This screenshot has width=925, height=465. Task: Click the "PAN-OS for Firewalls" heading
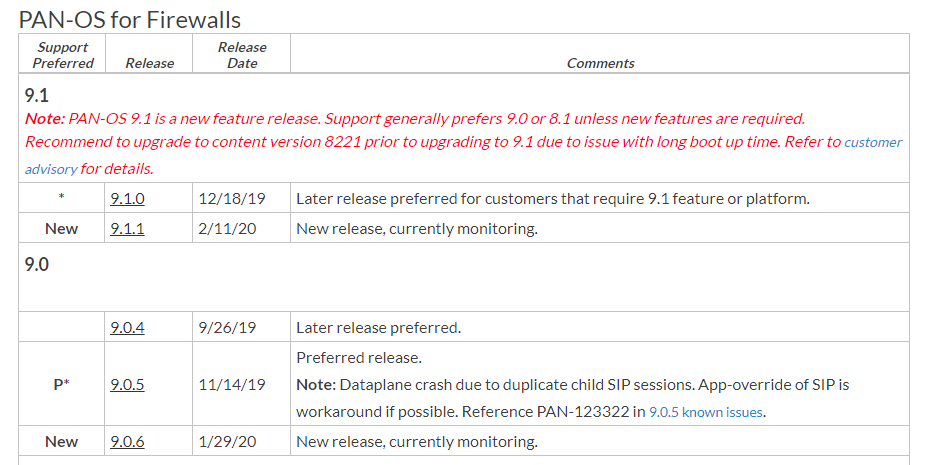pos(130,19)
